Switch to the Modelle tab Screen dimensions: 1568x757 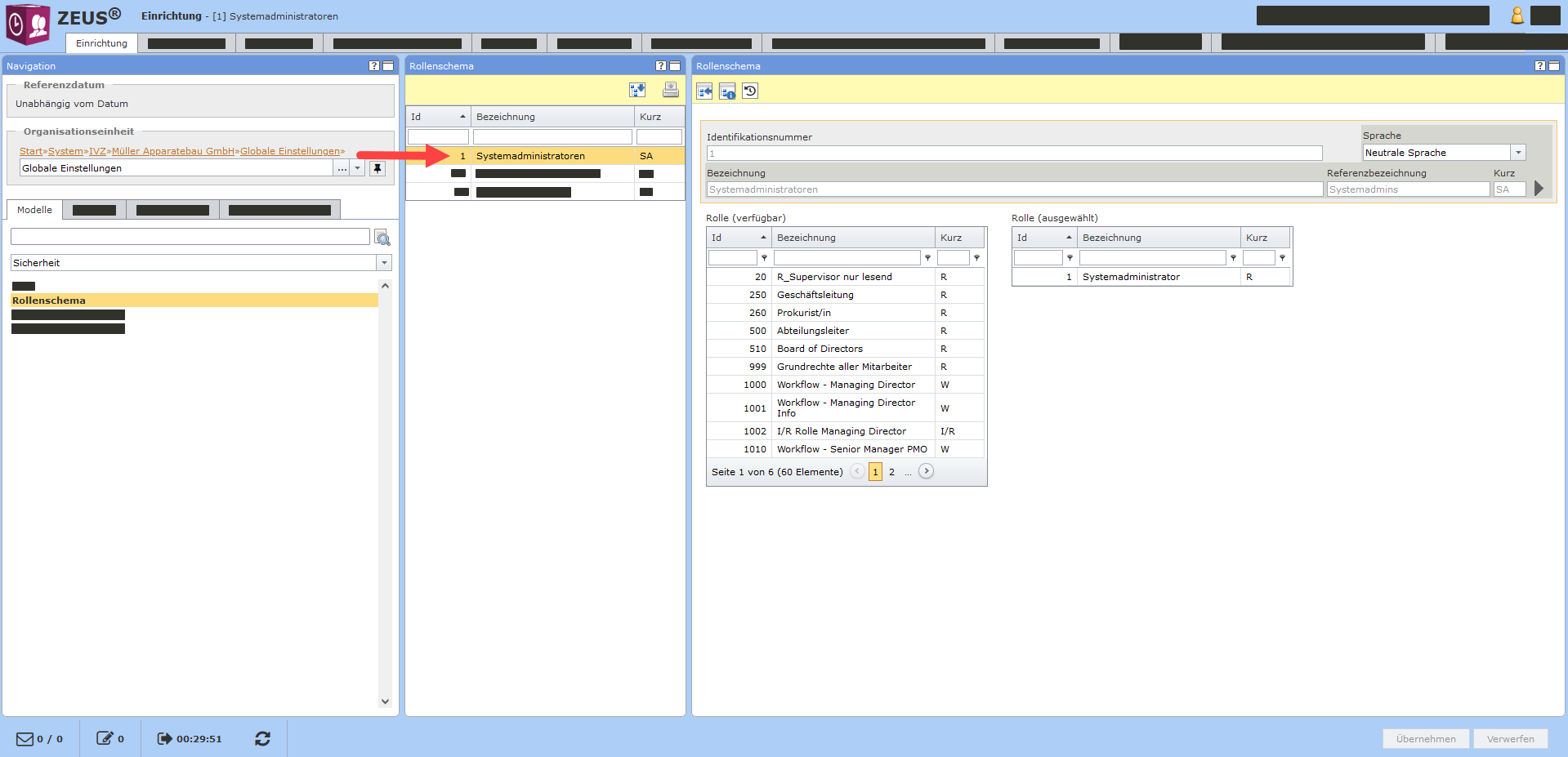(x=34, y=210)
